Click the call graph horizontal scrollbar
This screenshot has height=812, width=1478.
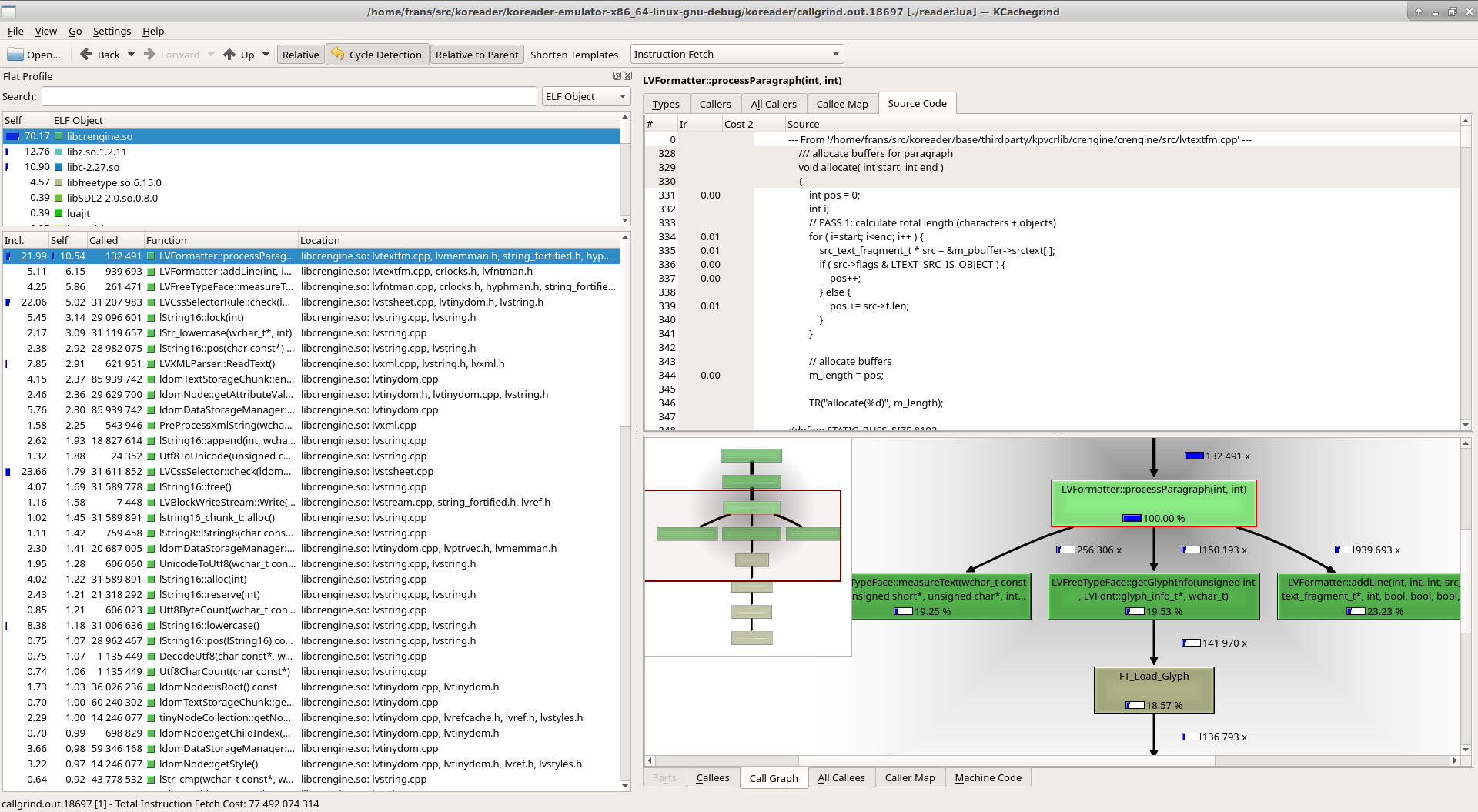click(x=1052, y=760)
